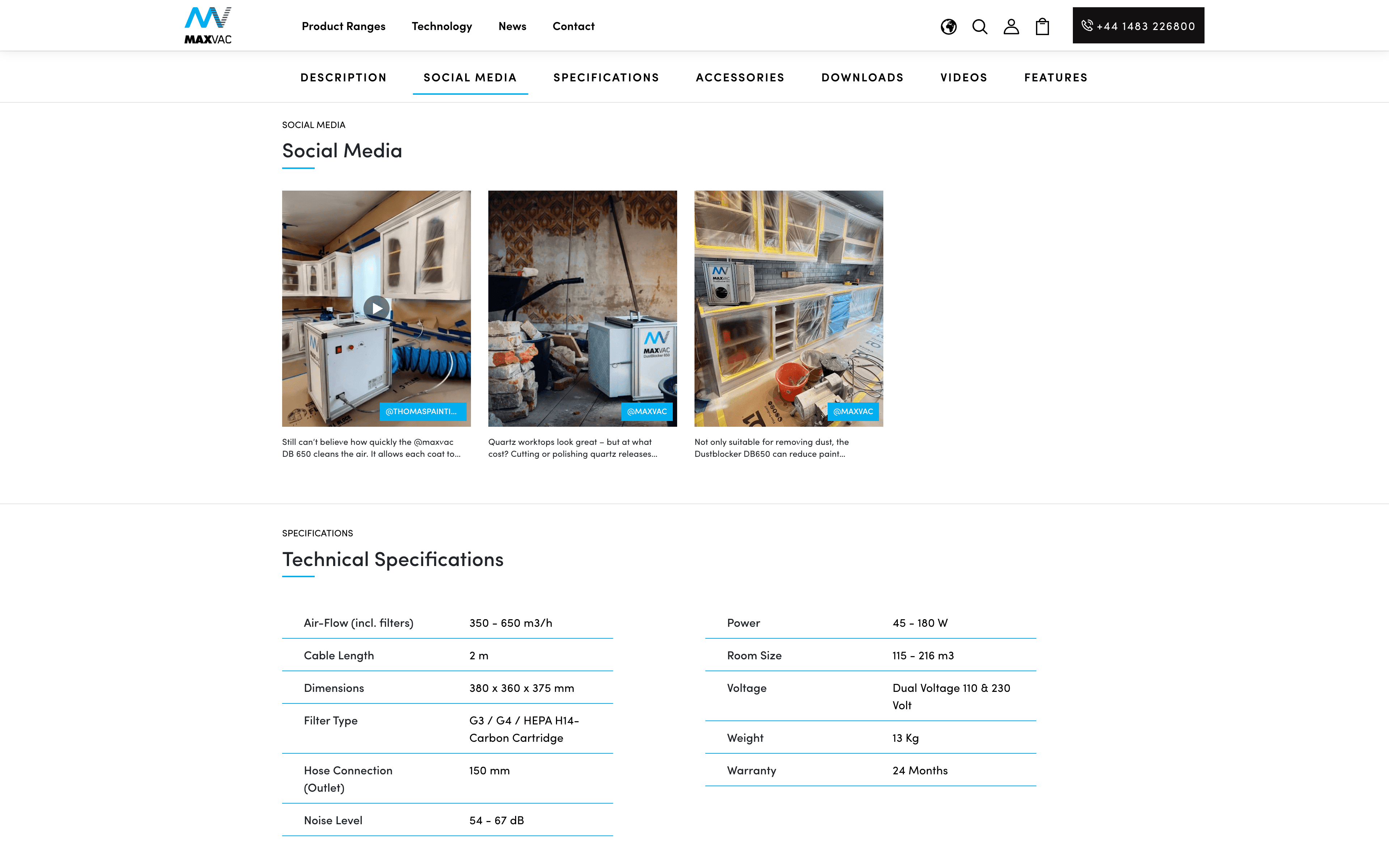This screenshot has width=1389, height=868.
Task: Click the @THOMASPAINTI... handle tag
Action: click(x=422, y=412)
